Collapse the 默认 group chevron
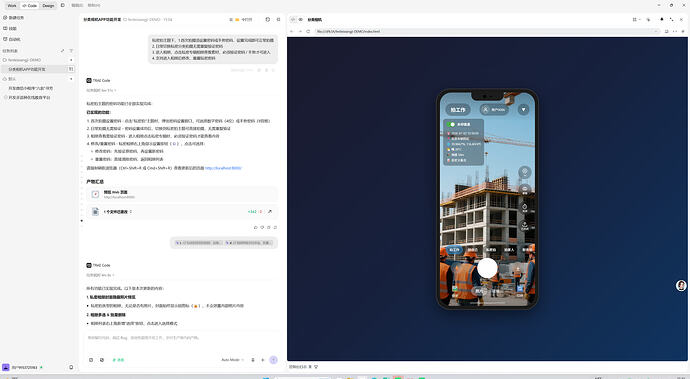The image size is (690, 379). click(71, 79)
